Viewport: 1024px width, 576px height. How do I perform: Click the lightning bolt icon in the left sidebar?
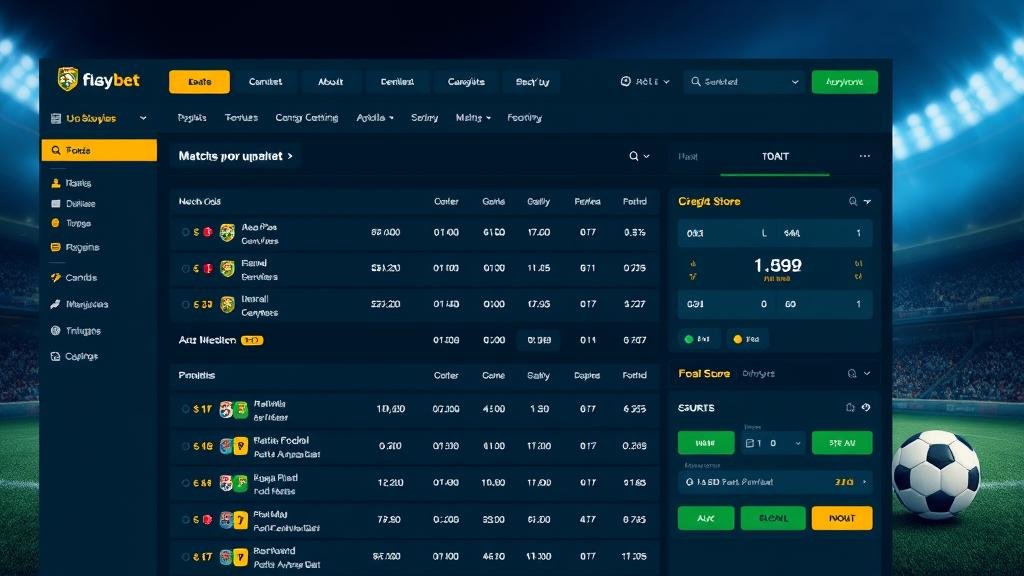click(x=56, y=277)
